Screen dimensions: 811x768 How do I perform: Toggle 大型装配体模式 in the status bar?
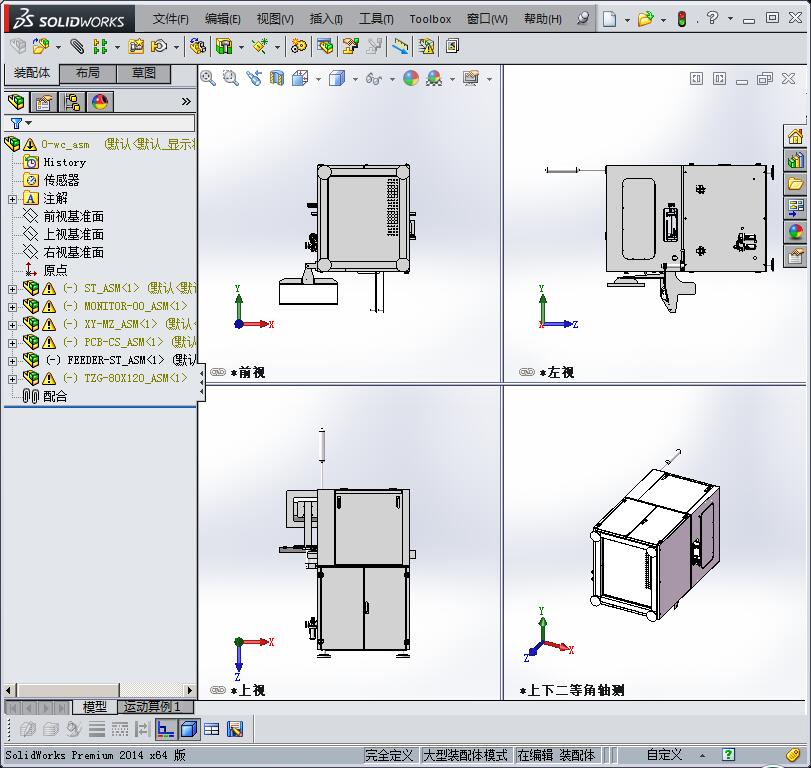click(x=465, y=755)
